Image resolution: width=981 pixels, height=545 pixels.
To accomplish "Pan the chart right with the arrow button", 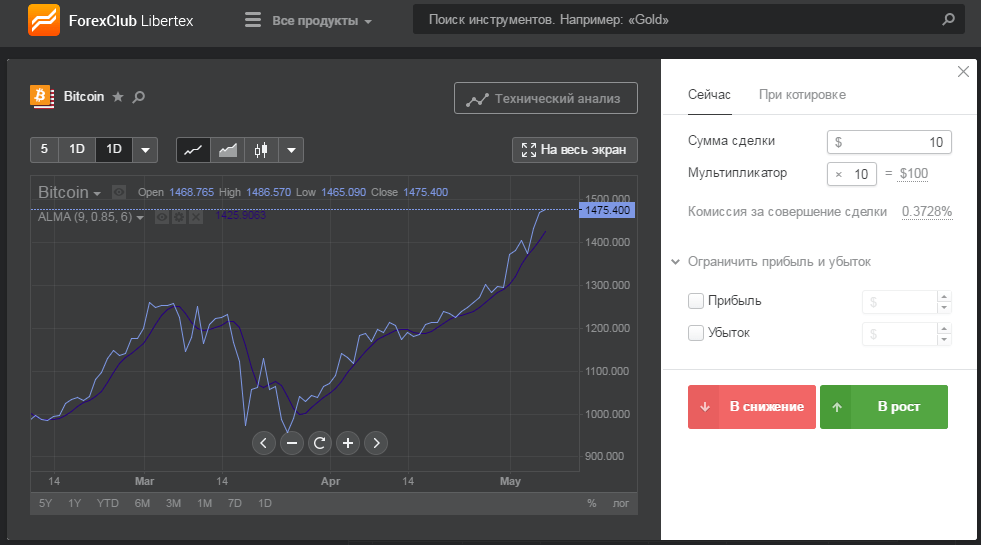I will point(376,443).
